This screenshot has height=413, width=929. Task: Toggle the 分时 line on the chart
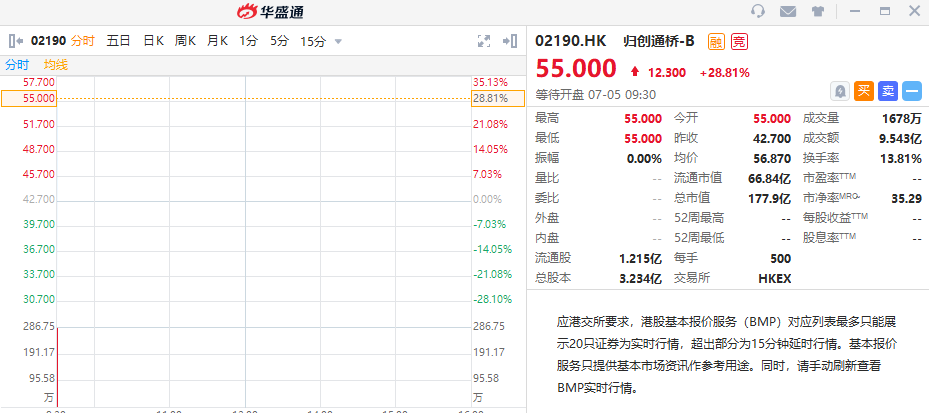[17, 65]
